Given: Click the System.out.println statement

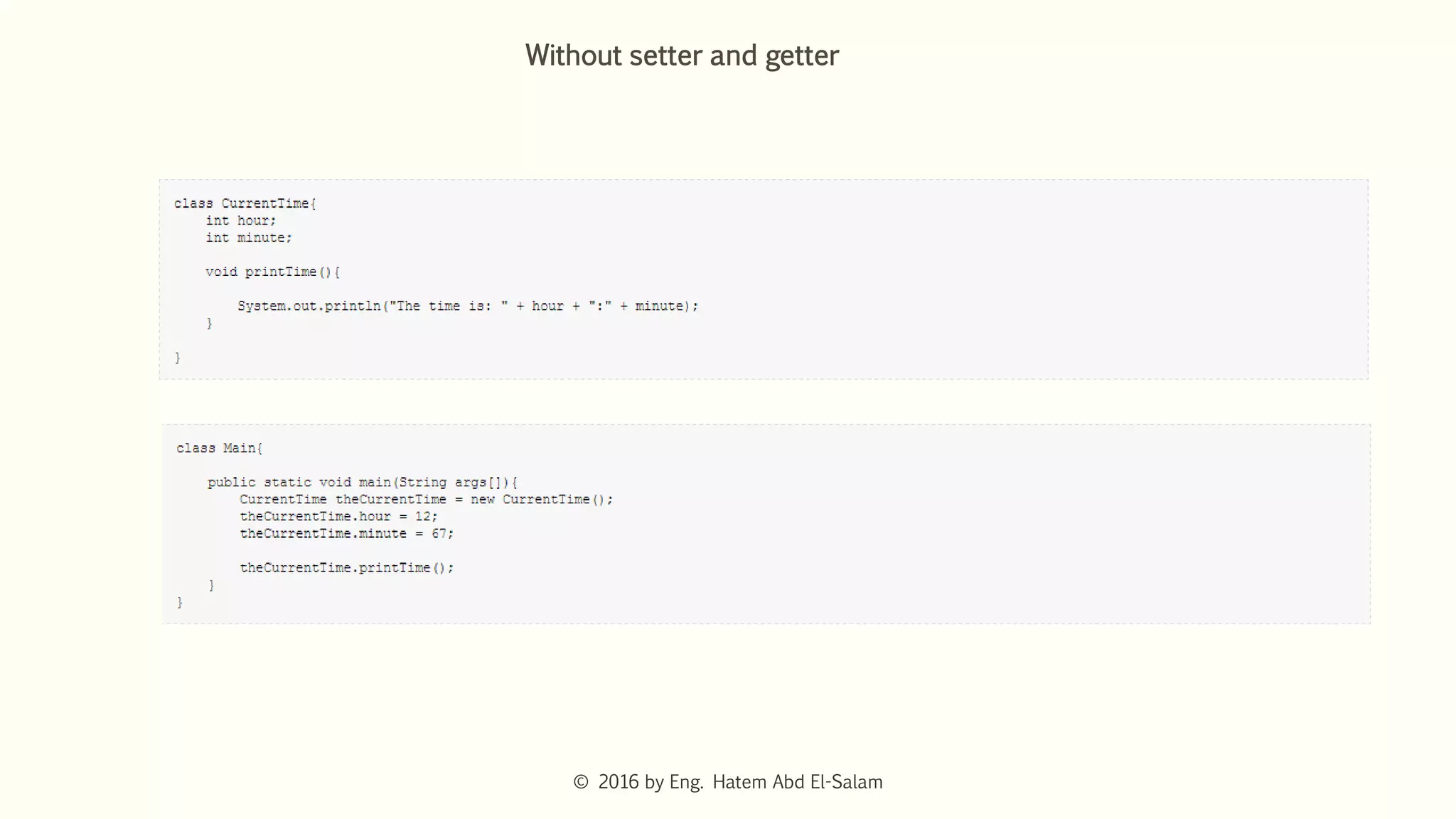Looking at the screenshot, I should pos(468,306).
